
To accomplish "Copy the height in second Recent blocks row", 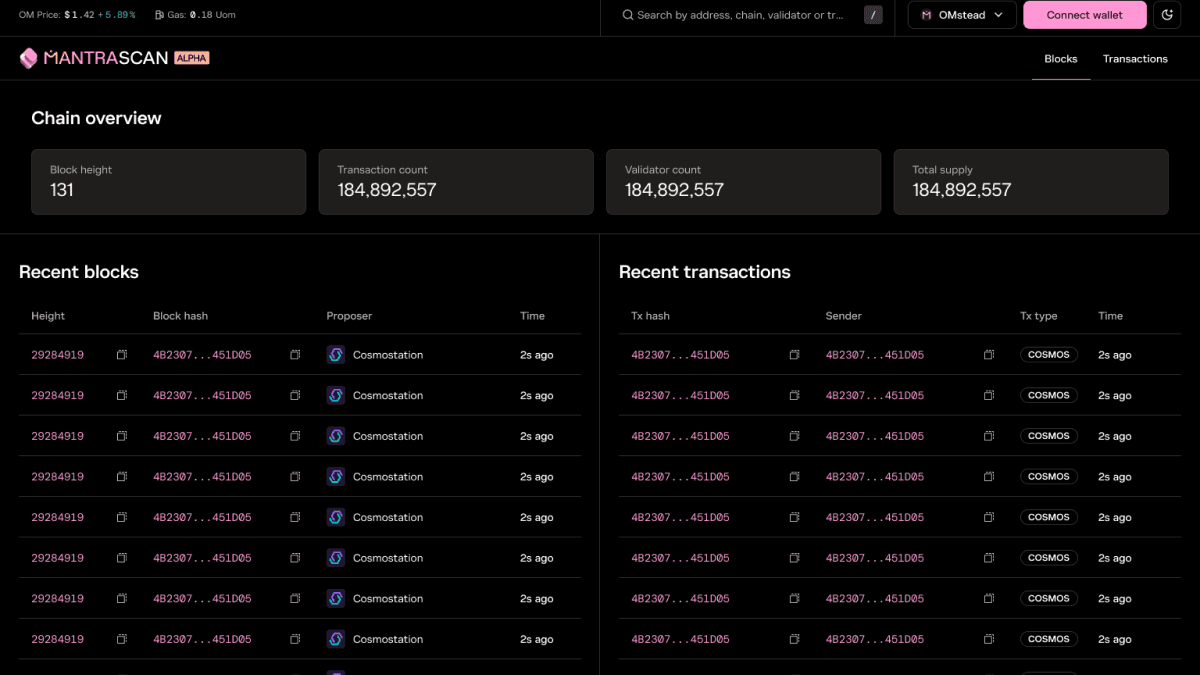I will point(122,396).
